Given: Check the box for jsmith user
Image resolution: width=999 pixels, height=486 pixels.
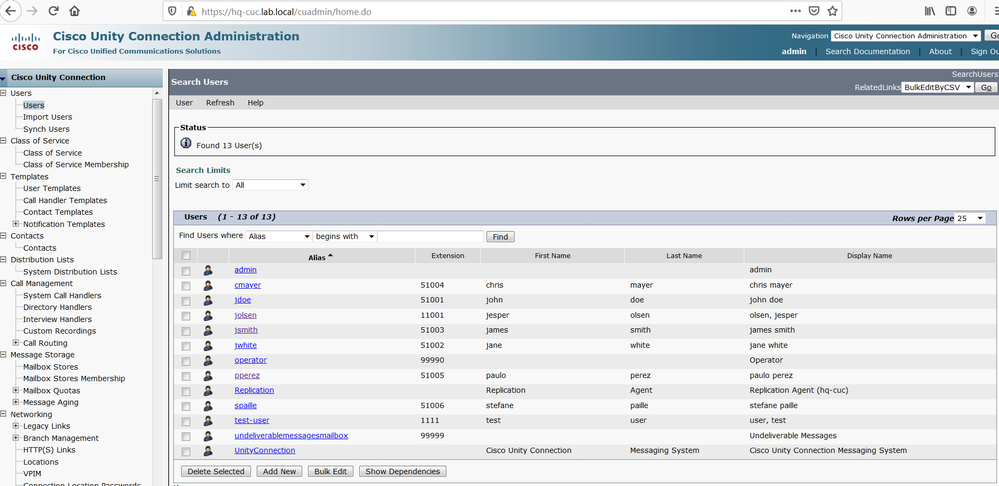Looking at the screenshot, I should 186,331.
